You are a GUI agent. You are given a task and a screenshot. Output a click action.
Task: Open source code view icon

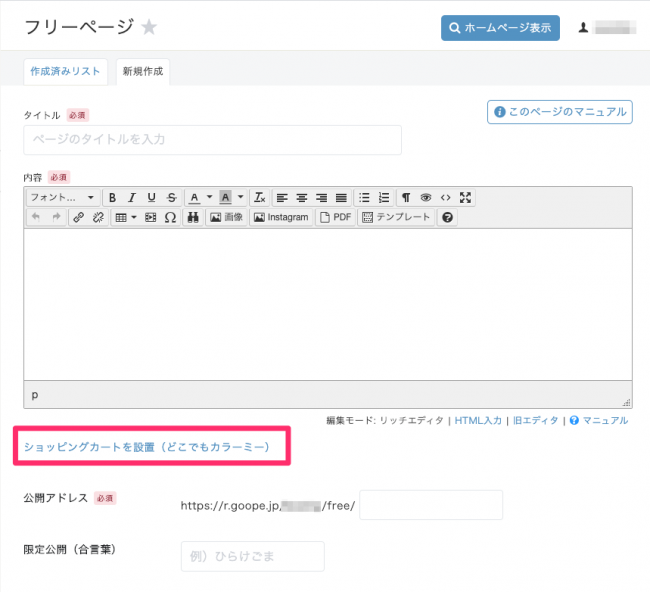pos(446,198)
